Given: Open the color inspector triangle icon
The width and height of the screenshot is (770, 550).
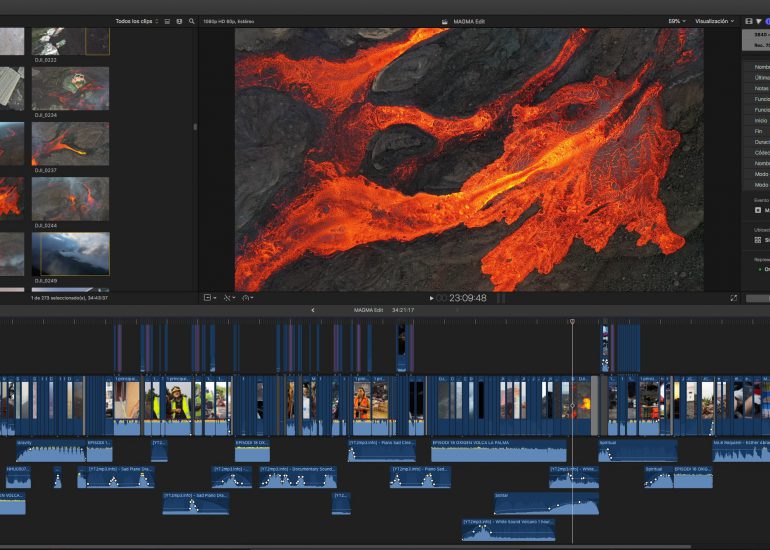Looking at the screenshot, I should click(759, 21).
